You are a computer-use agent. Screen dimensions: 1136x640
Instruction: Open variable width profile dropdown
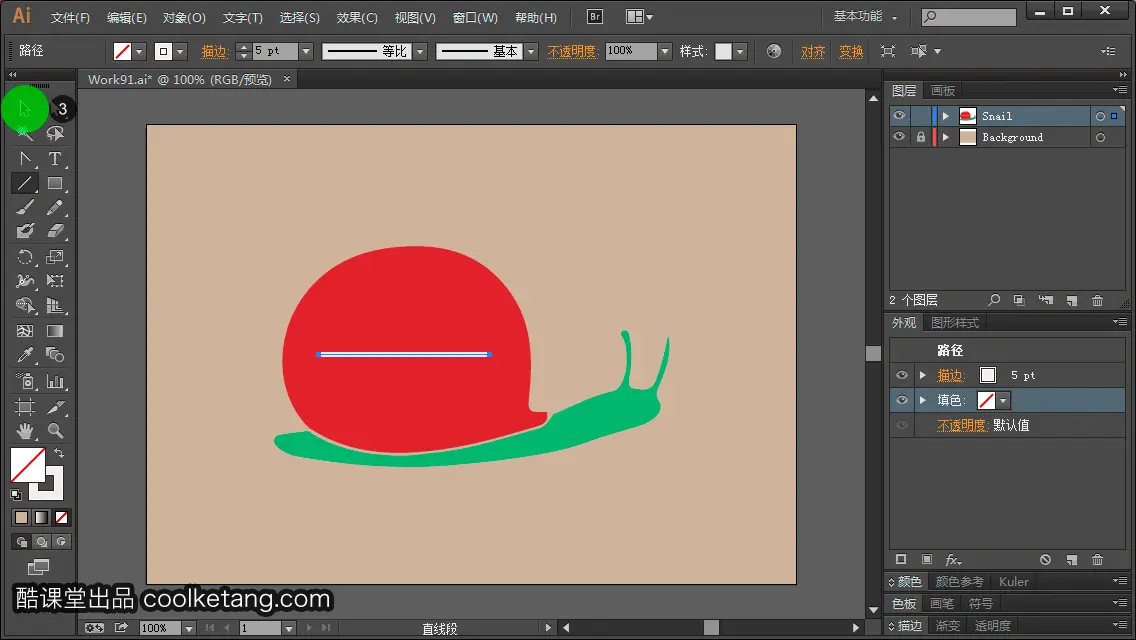point(420,51)
